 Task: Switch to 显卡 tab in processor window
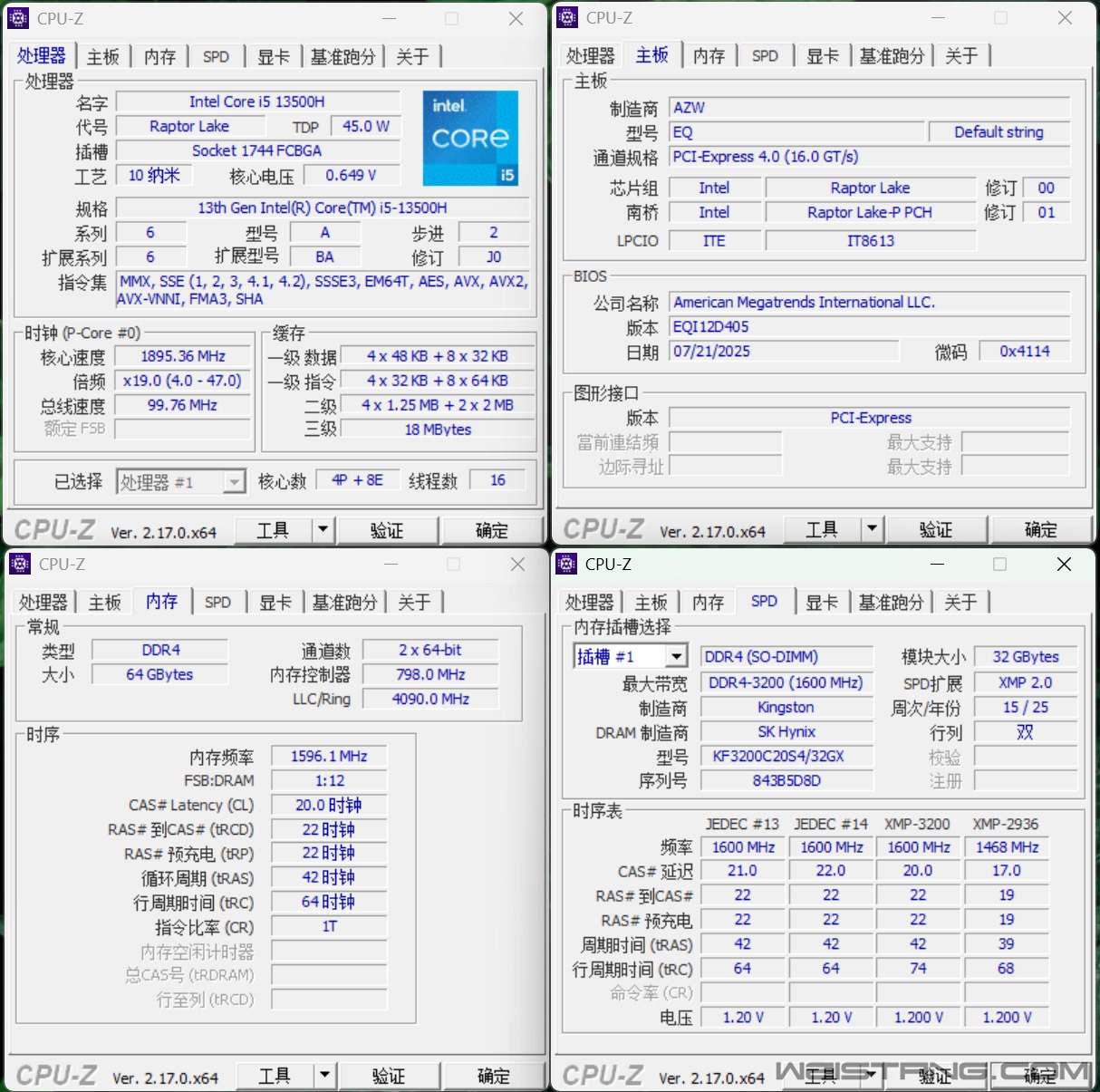point(273,57)
